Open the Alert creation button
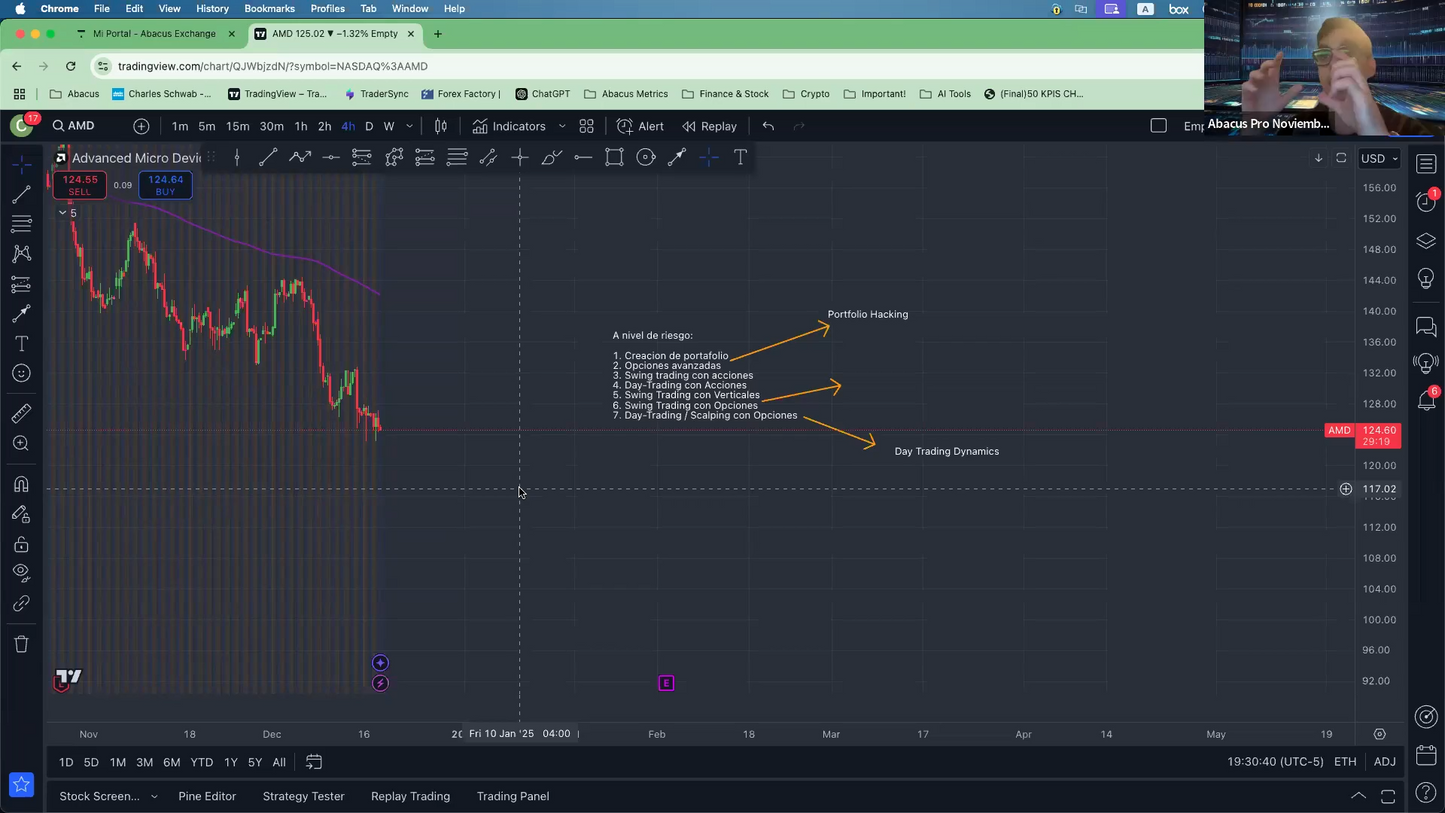The width and height of the screenshot is (1445, 813). 640,126
